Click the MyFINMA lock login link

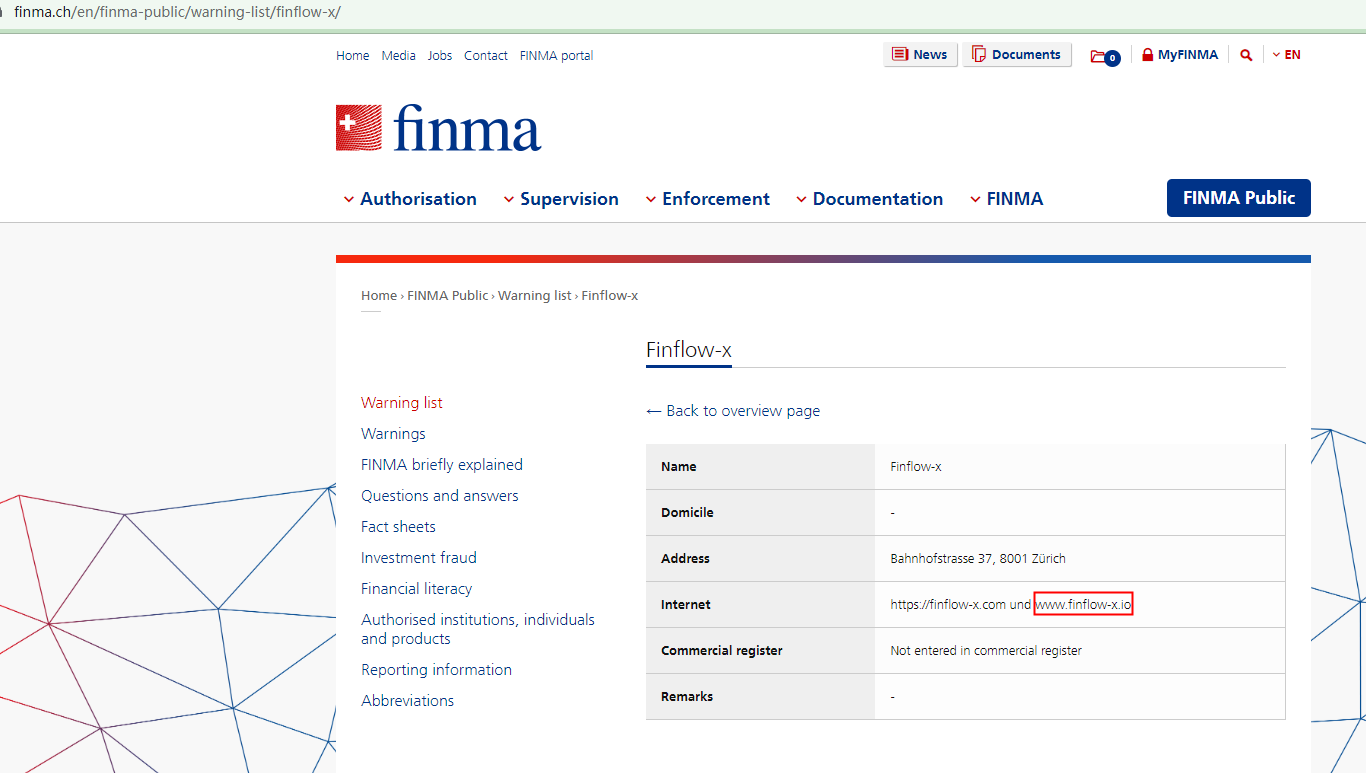(1180, 55)
